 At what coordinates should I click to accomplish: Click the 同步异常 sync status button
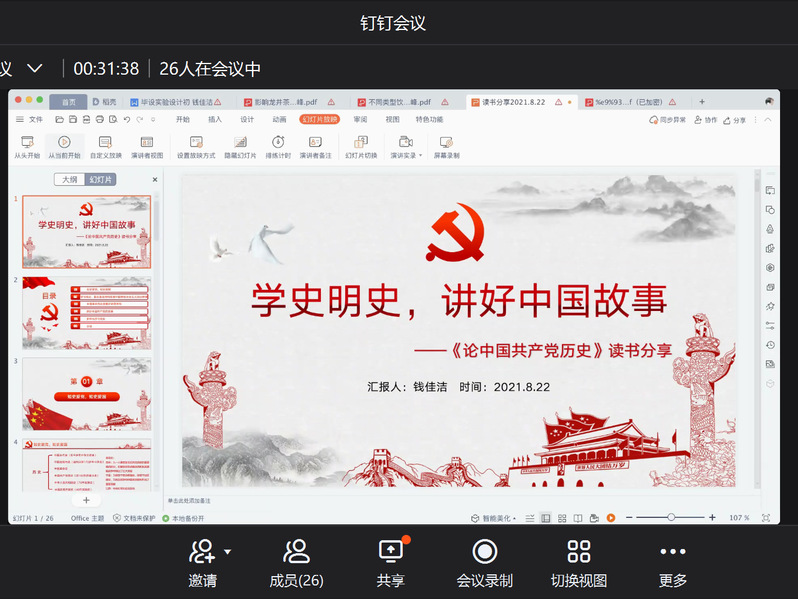667,120
